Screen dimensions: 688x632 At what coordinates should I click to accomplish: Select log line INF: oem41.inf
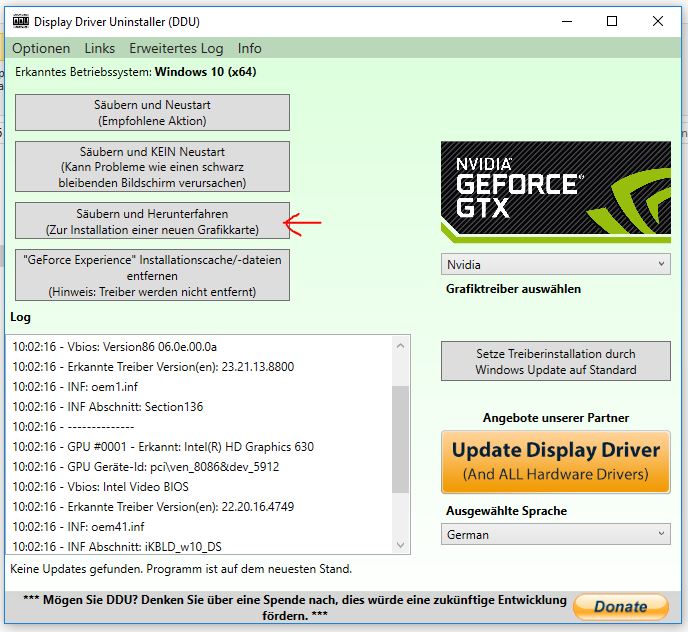click(x=78, y=526)
